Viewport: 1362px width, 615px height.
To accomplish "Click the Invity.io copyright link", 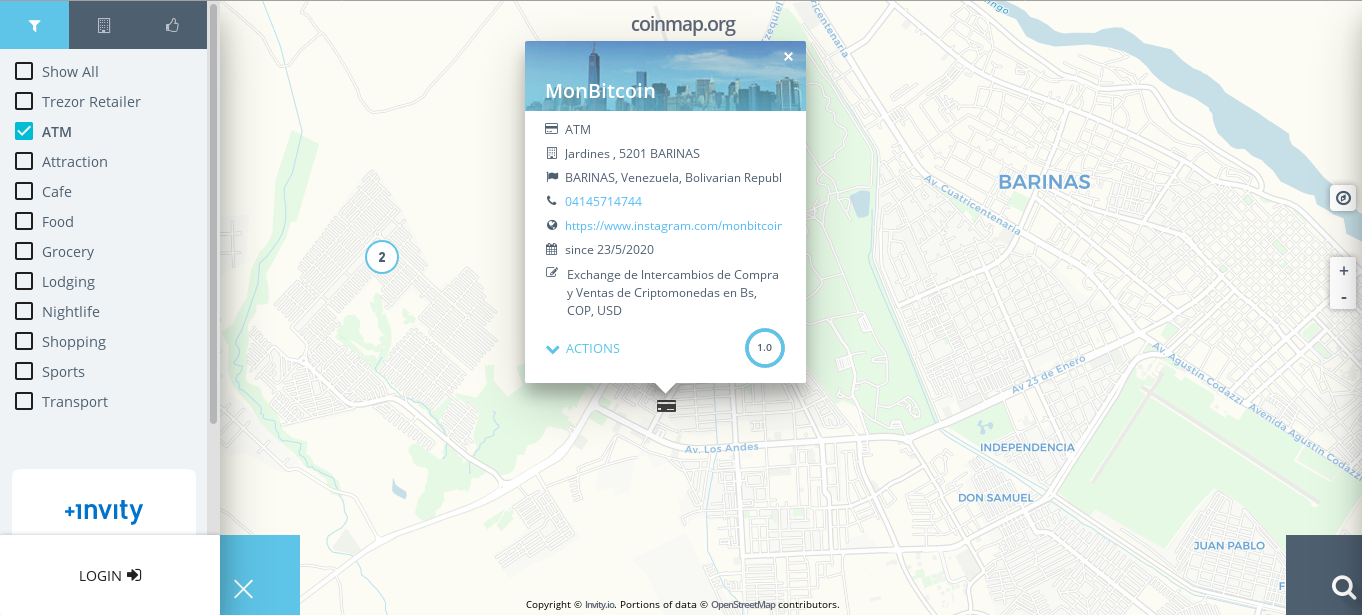I will point(600,605).
